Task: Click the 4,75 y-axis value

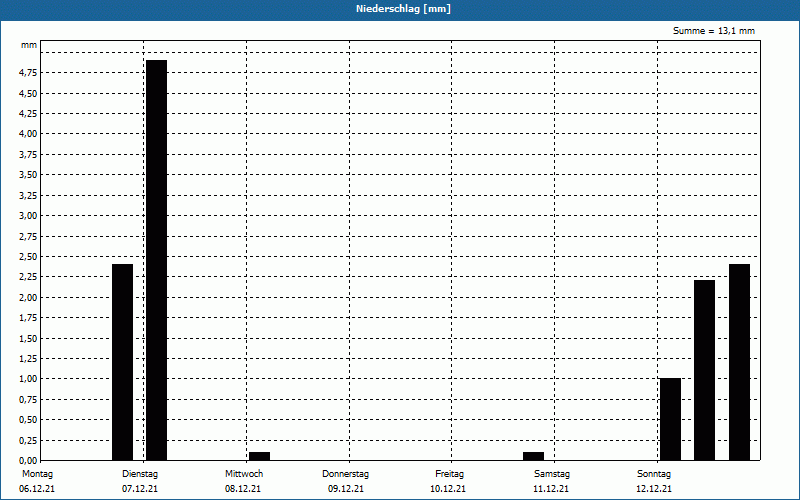Action: click(28, 73)
